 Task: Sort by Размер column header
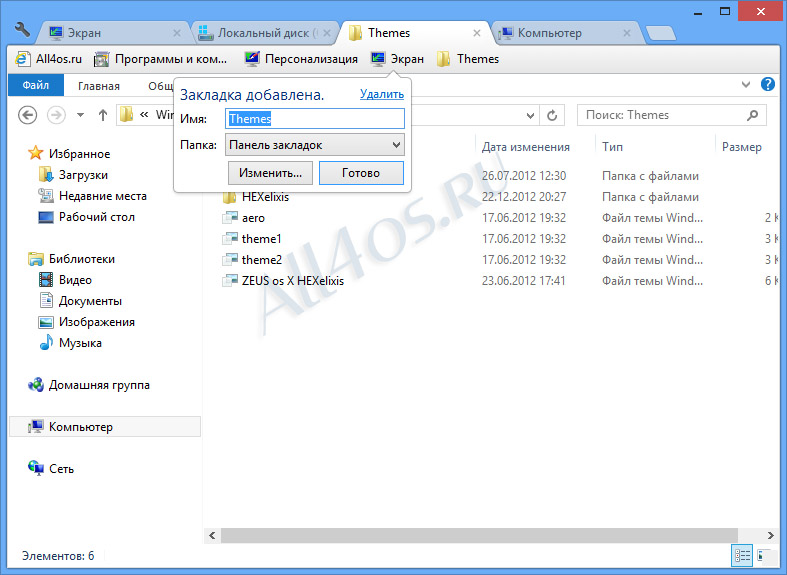pyautogui.click(x=742, y=147)
